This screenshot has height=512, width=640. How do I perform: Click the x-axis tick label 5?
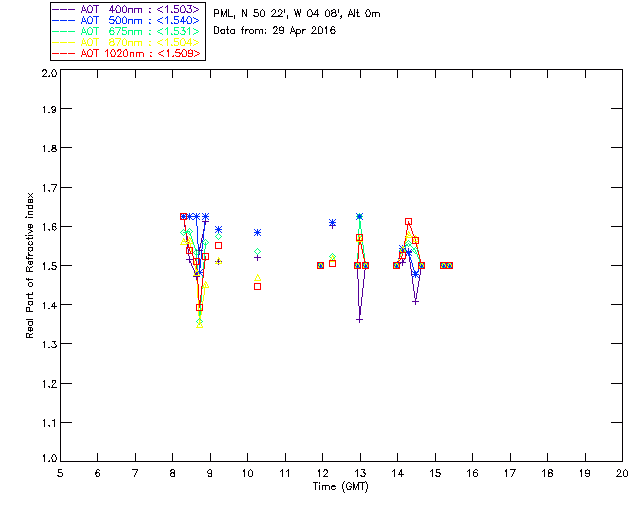60,474
